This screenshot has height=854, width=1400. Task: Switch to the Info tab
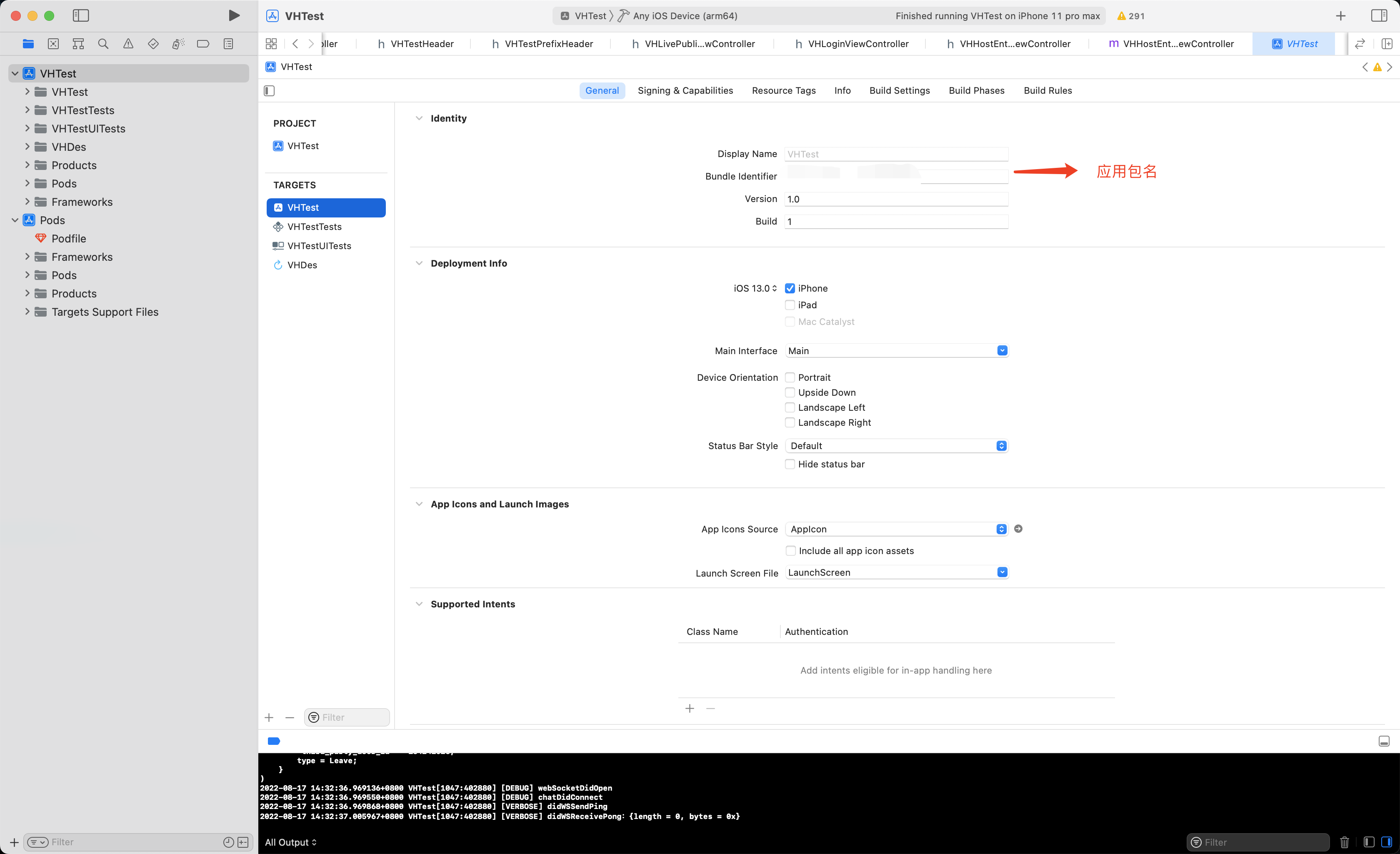coord(842,90)
